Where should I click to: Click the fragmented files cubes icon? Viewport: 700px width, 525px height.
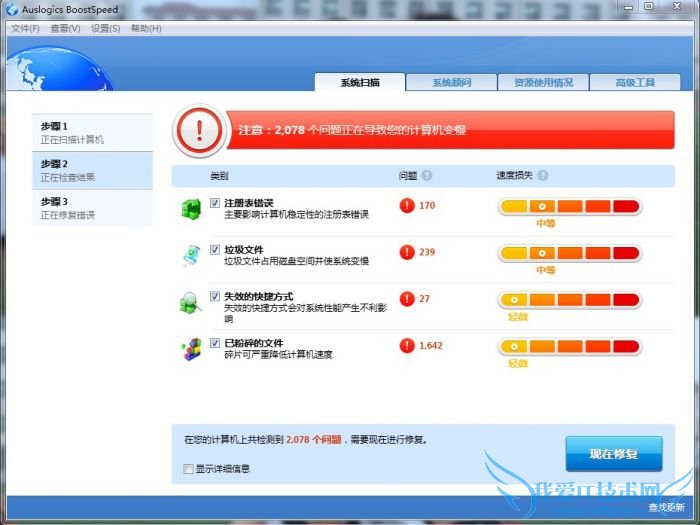(192, 349)
